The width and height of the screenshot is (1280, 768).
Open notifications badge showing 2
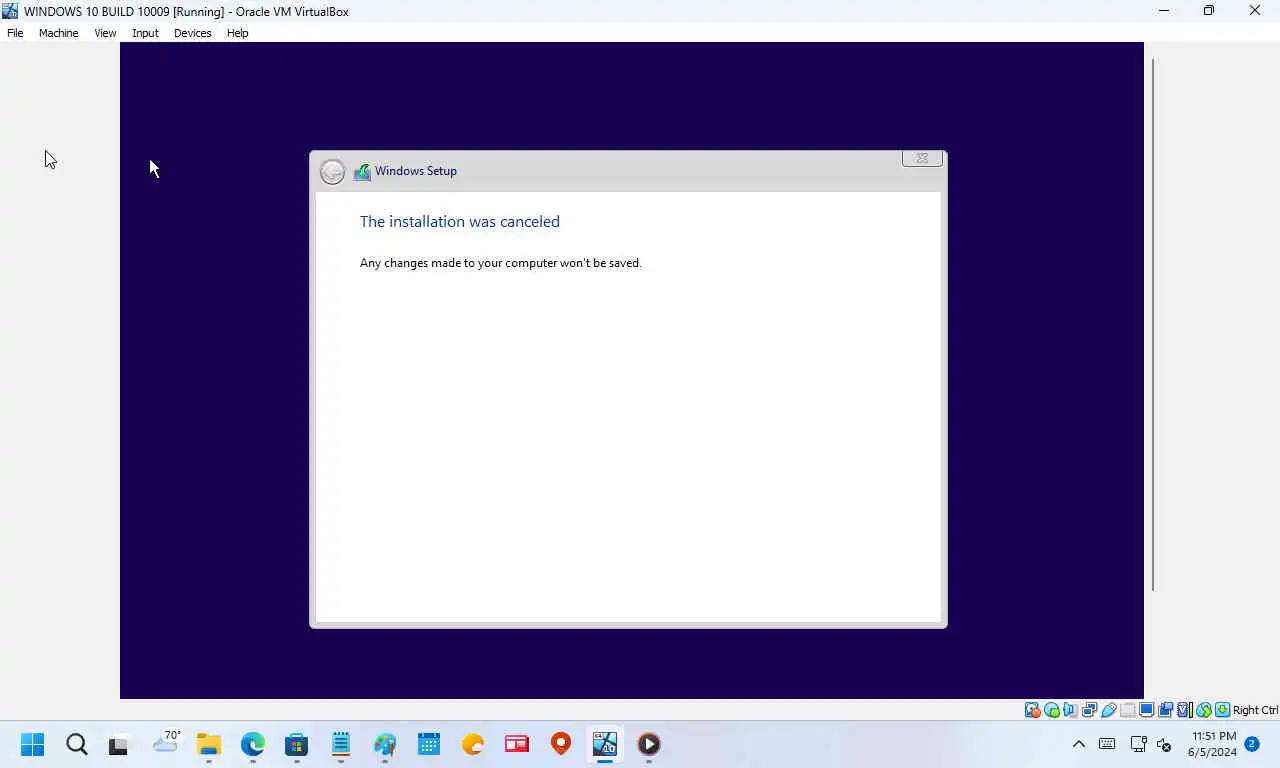[1252, 744]
